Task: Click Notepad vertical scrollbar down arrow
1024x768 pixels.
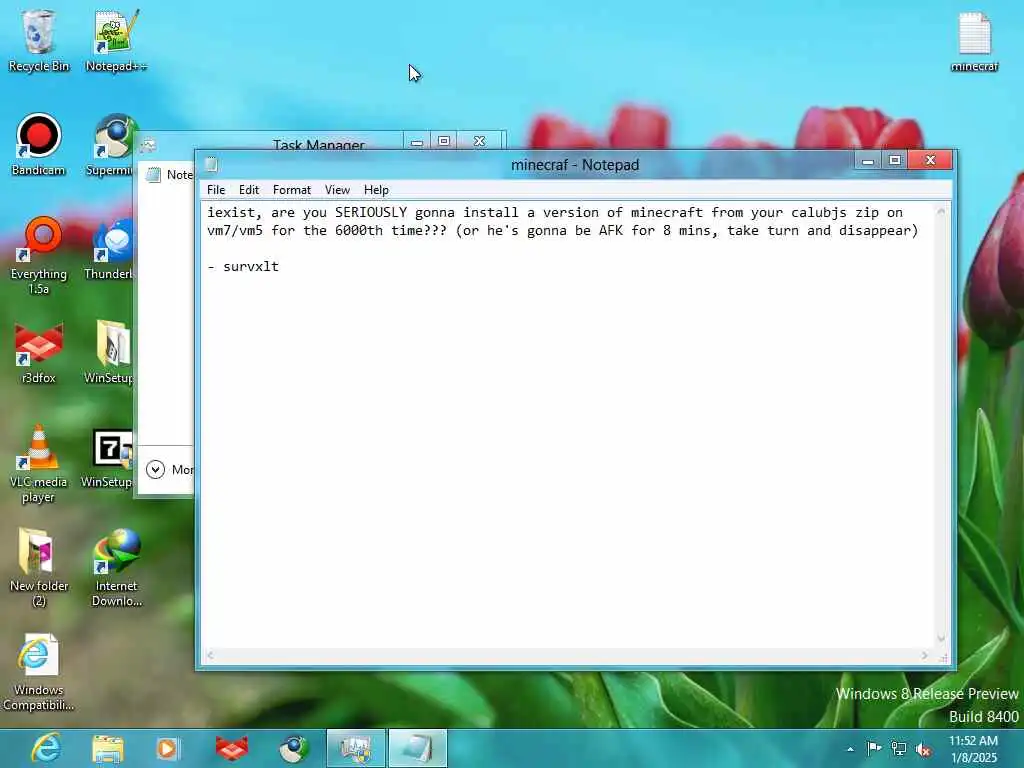Action: [x=941, y=638]
